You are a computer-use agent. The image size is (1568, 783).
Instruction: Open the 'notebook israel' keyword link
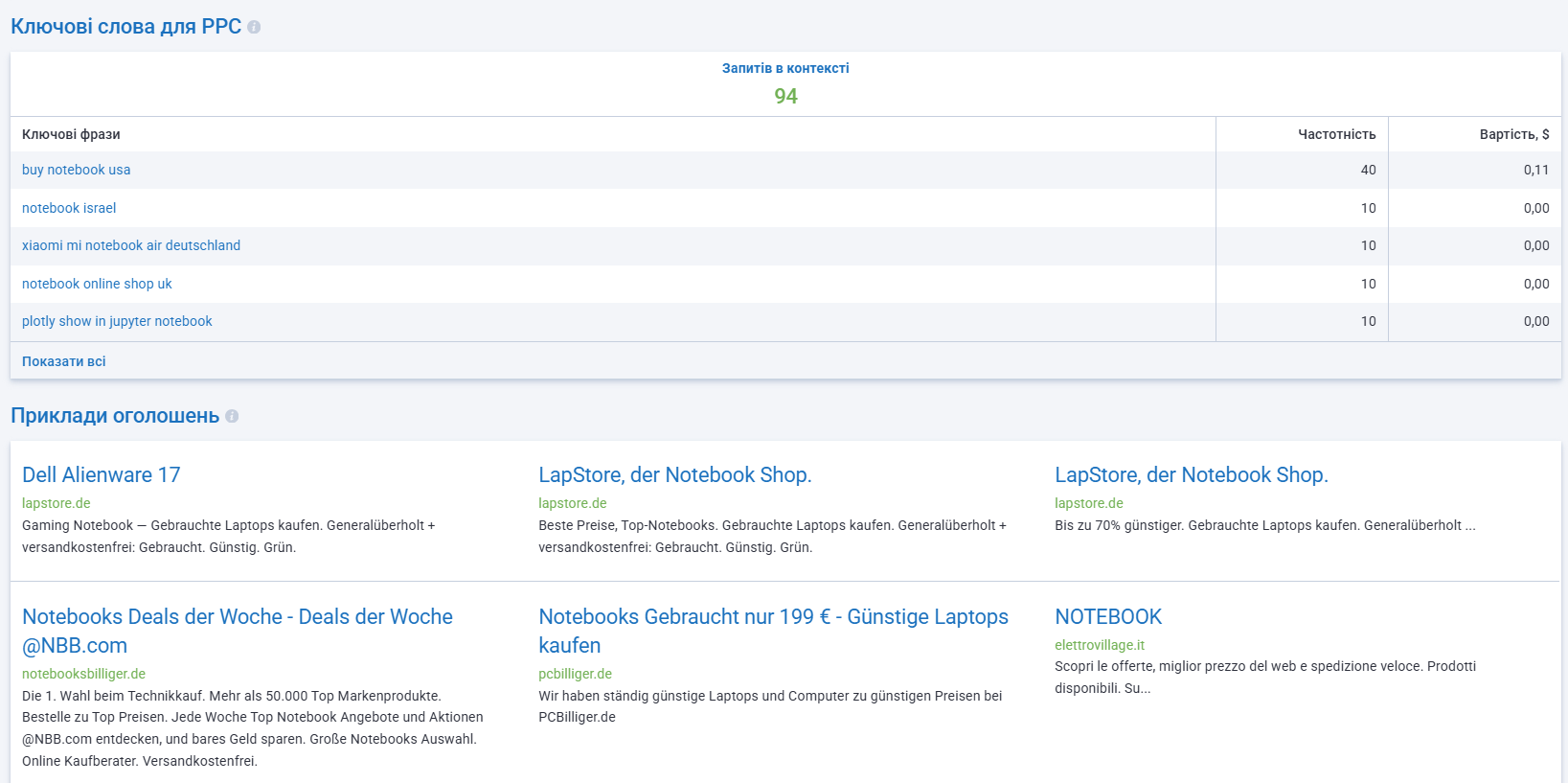(x=69, y=208)
